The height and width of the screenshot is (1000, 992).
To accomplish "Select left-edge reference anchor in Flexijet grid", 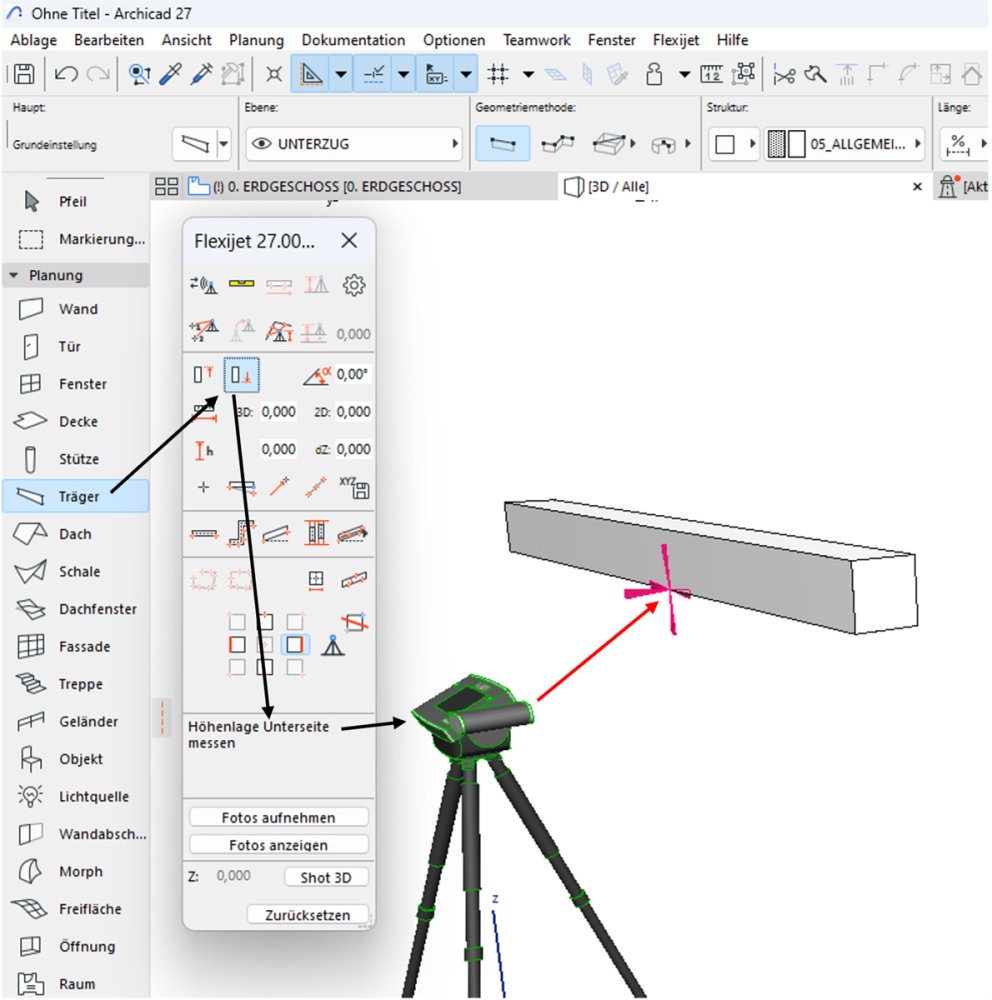I will click(237, 645).
